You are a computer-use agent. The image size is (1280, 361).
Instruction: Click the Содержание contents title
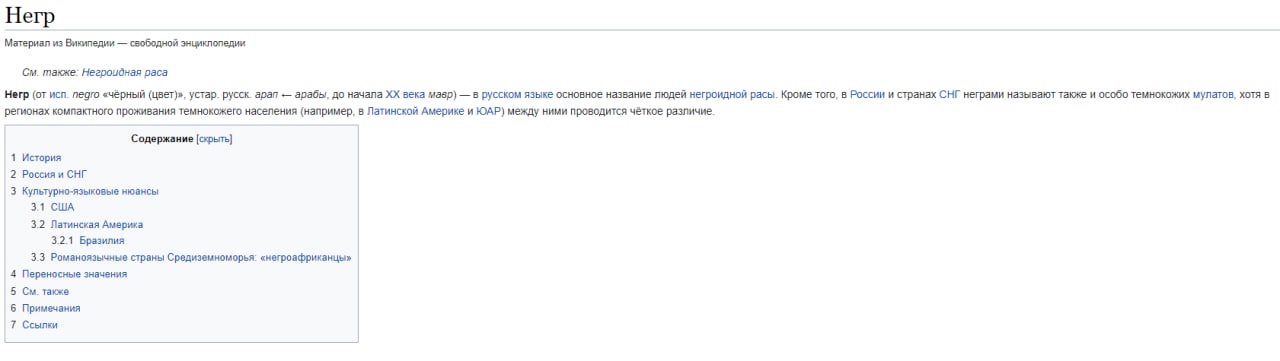[162, 139]
